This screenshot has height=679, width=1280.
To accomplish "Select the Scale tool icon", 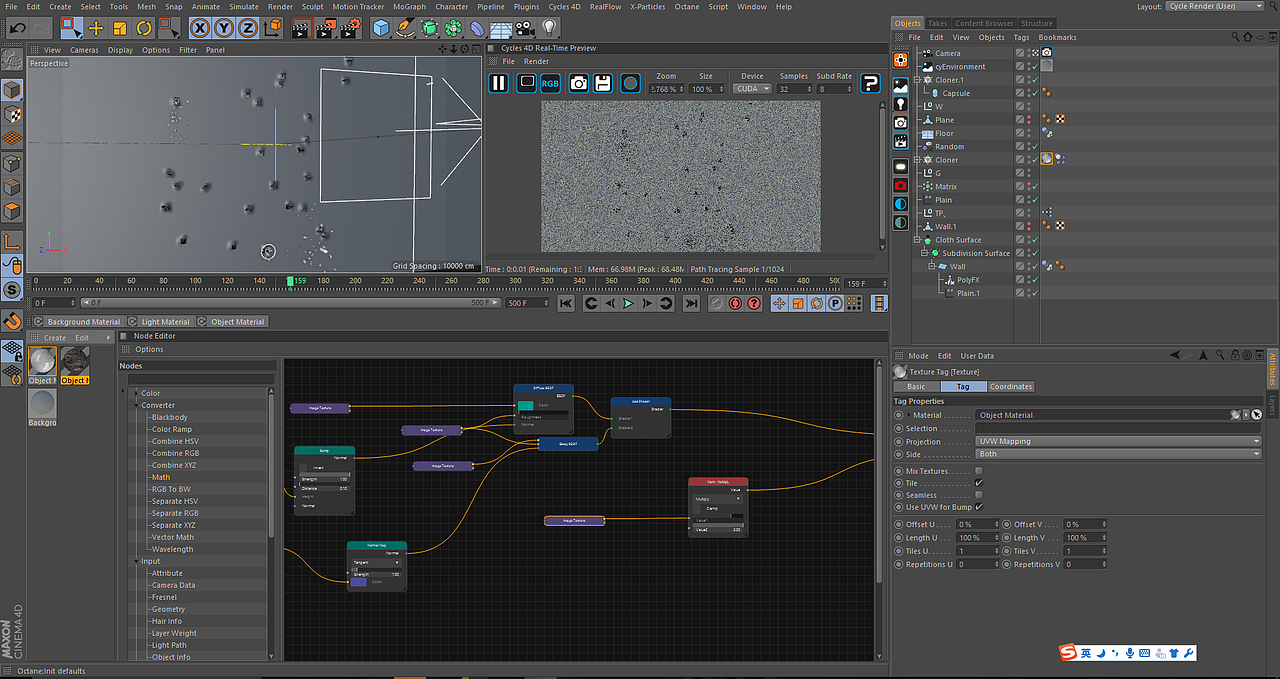I will pos(120,28).
